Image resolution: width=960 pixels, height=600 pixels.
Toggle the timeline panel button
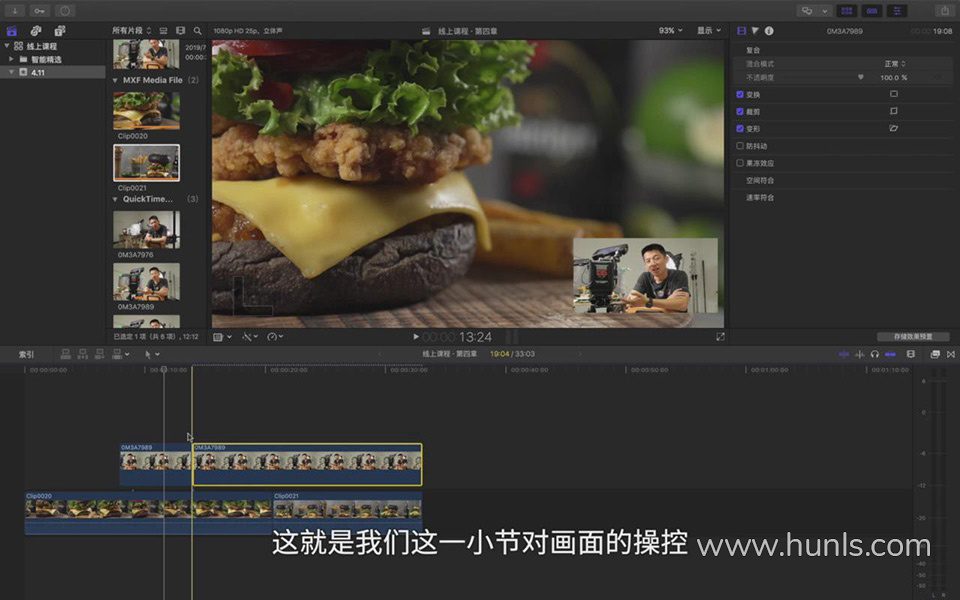872,10
